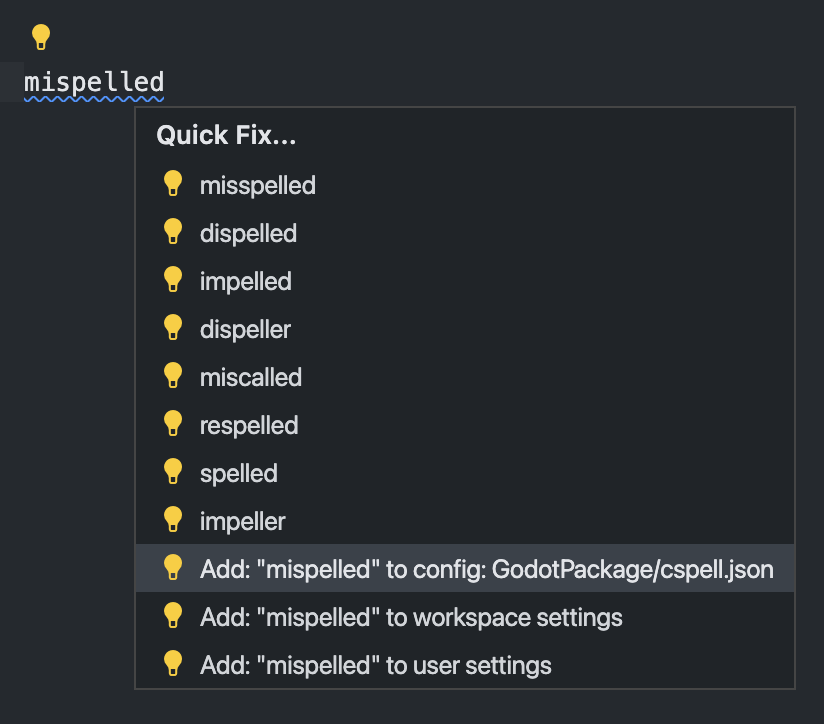Click lightbulb icon beside the cspell.json option
This screenshot has width=824, height=724.
[x=173, y=568]
